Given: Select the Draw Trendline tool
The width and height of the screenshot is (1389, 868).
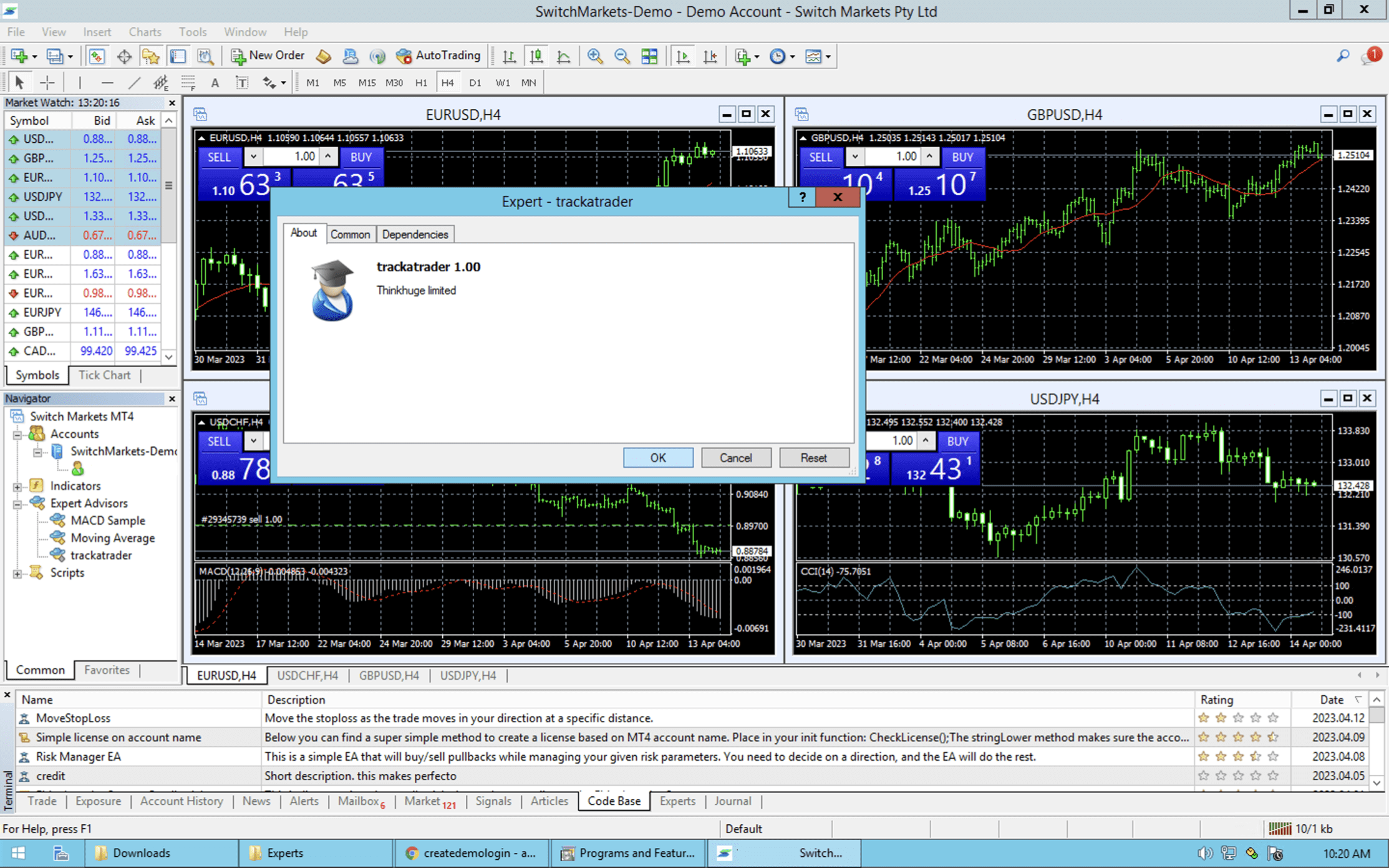Looking at the screenshot, I should [134, 82].
